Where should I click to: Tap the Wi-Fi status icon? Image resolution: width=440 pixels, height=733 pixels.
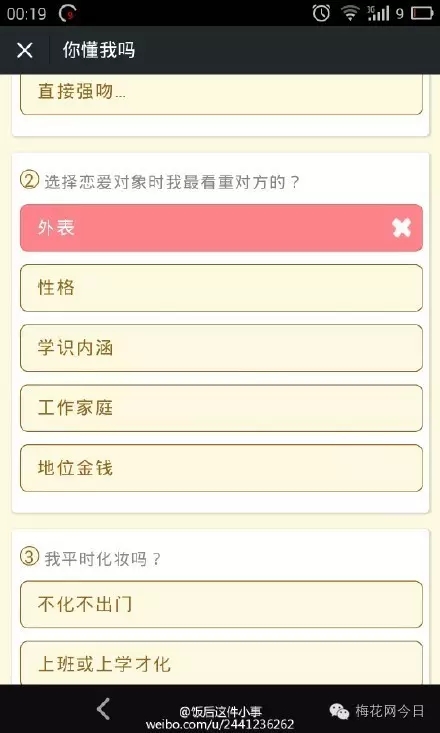[x=350, y=13]
